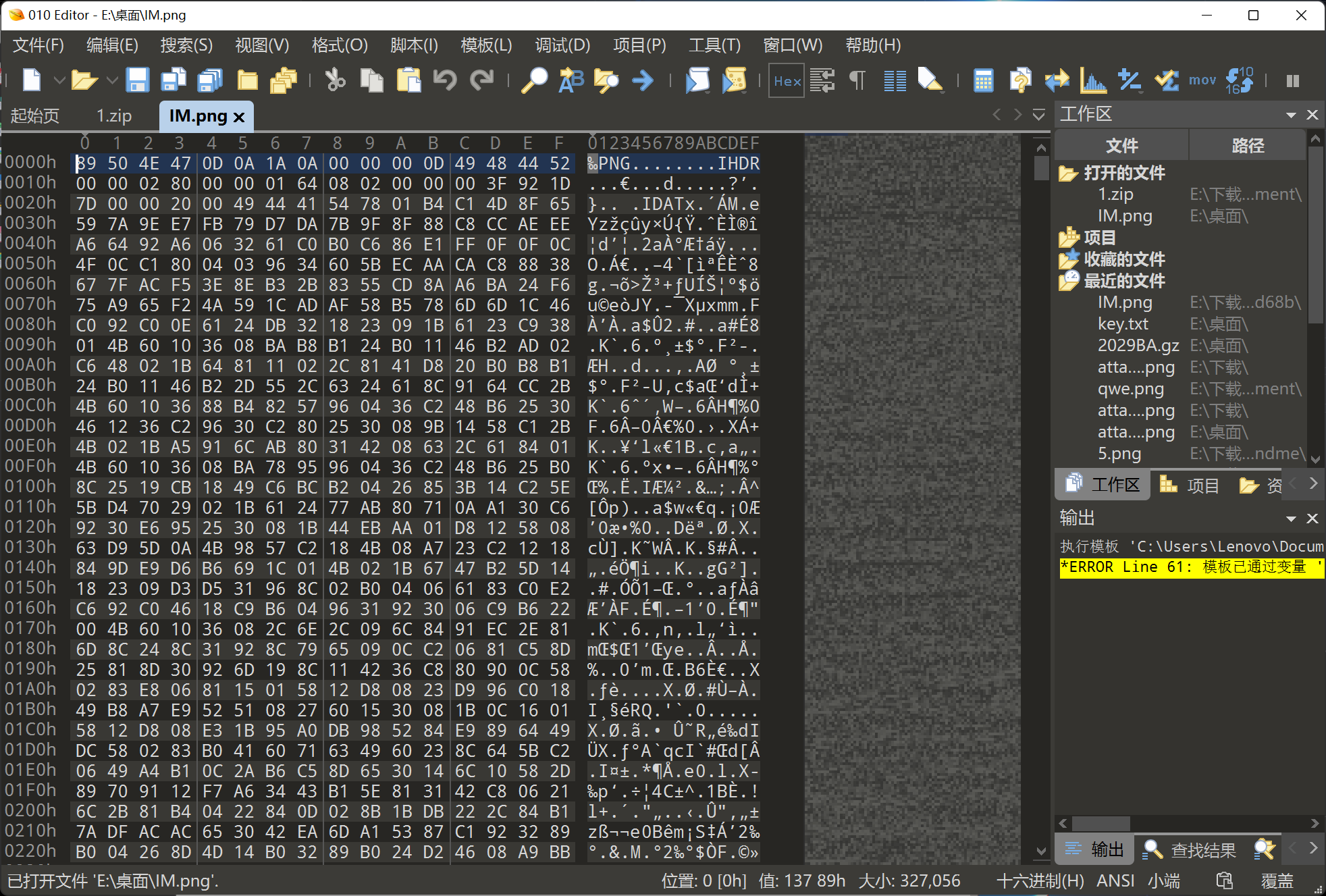
Task: Switch to the 1.zip tab
Action: click(113, 115)
